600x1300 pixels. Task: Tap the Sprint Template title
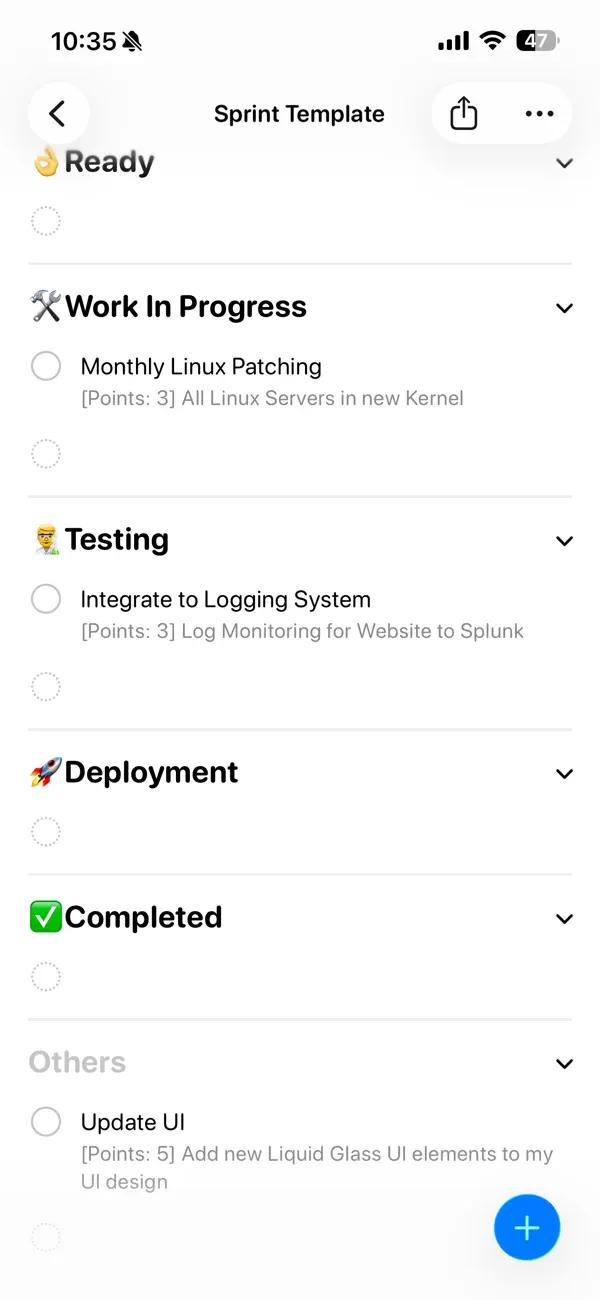click(x=299, y=113)
